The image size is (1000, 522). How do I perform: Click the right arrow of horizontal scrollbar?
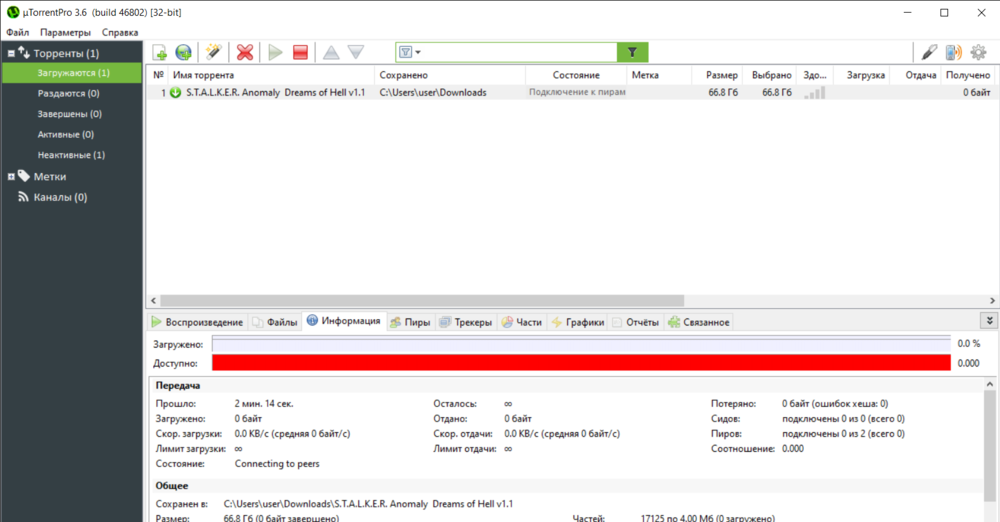[992, 300]
